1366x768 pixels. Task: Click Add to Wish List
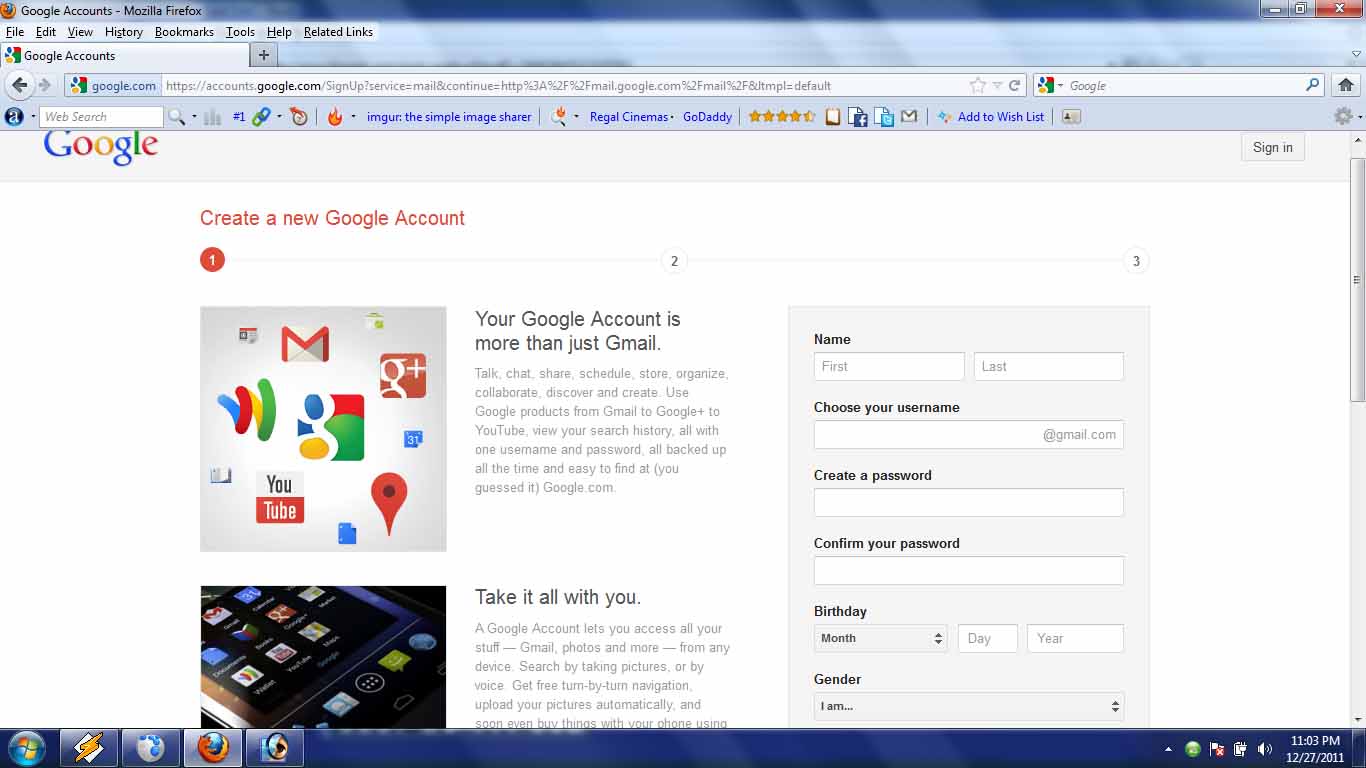click(992, 117)
